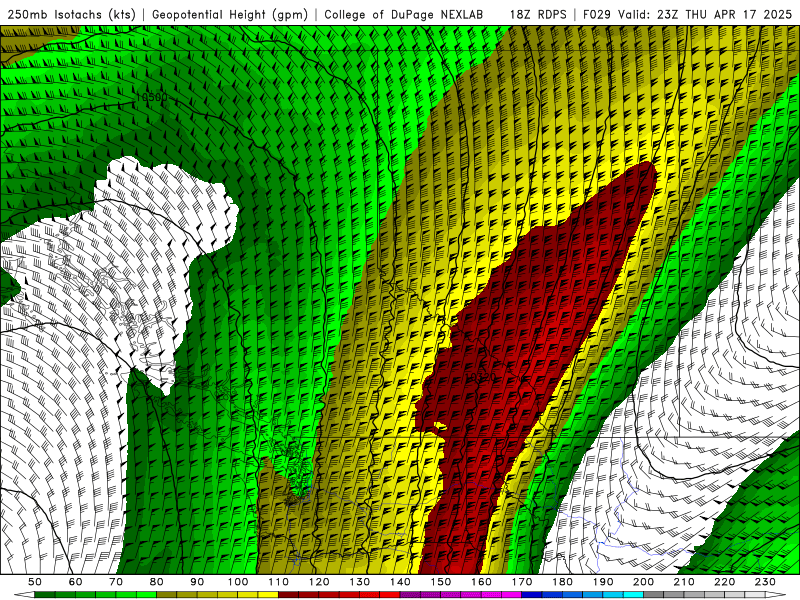Click the 180 label on the color scale
Viewport: 800px width, 600px height.
pyautogui.click(x=562, y=582)
